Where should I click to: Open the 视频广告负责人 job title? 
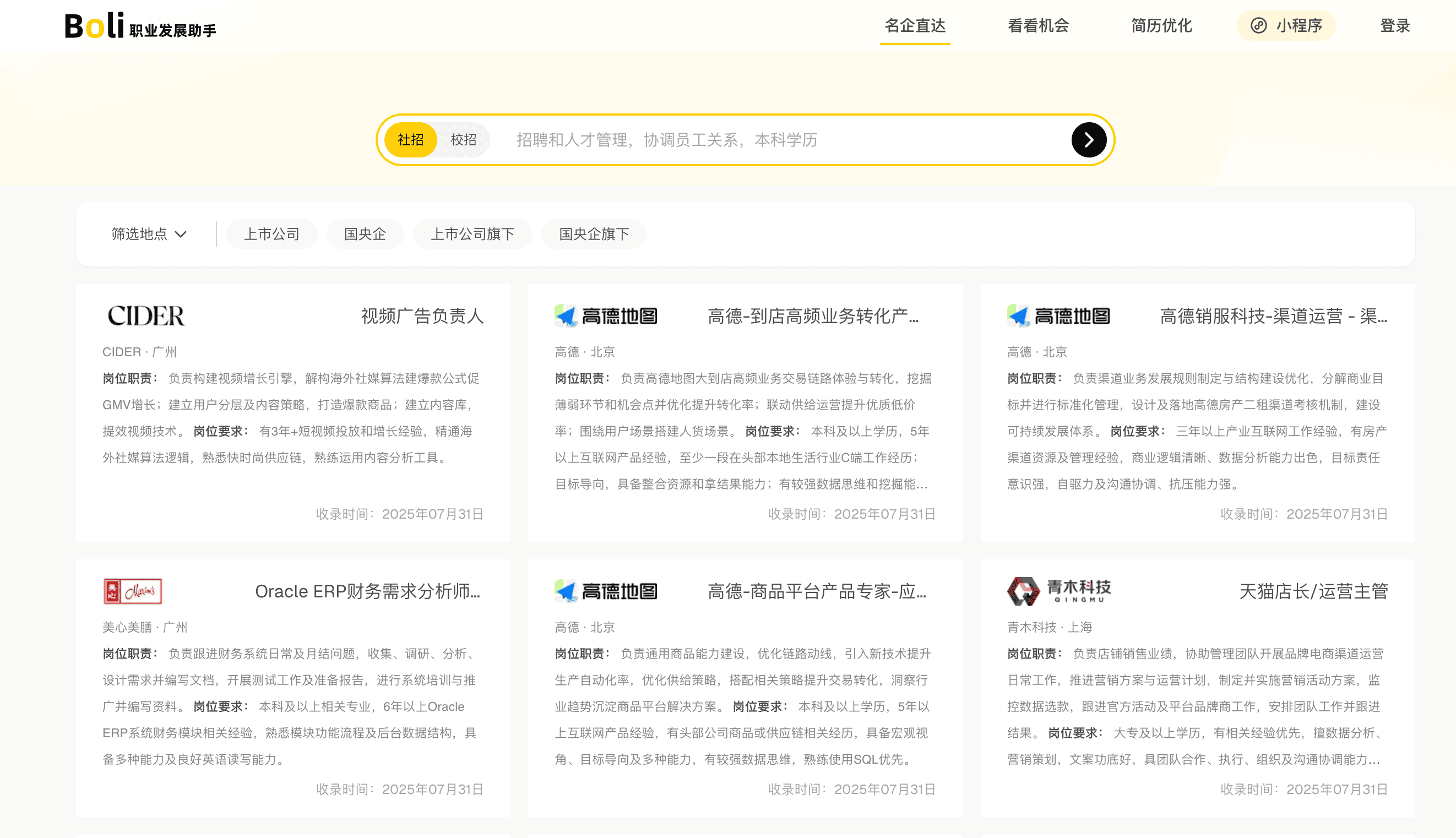point(422,316)
